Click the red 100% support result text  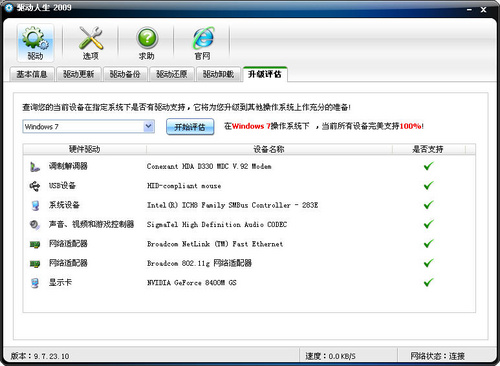coord(411,126)
